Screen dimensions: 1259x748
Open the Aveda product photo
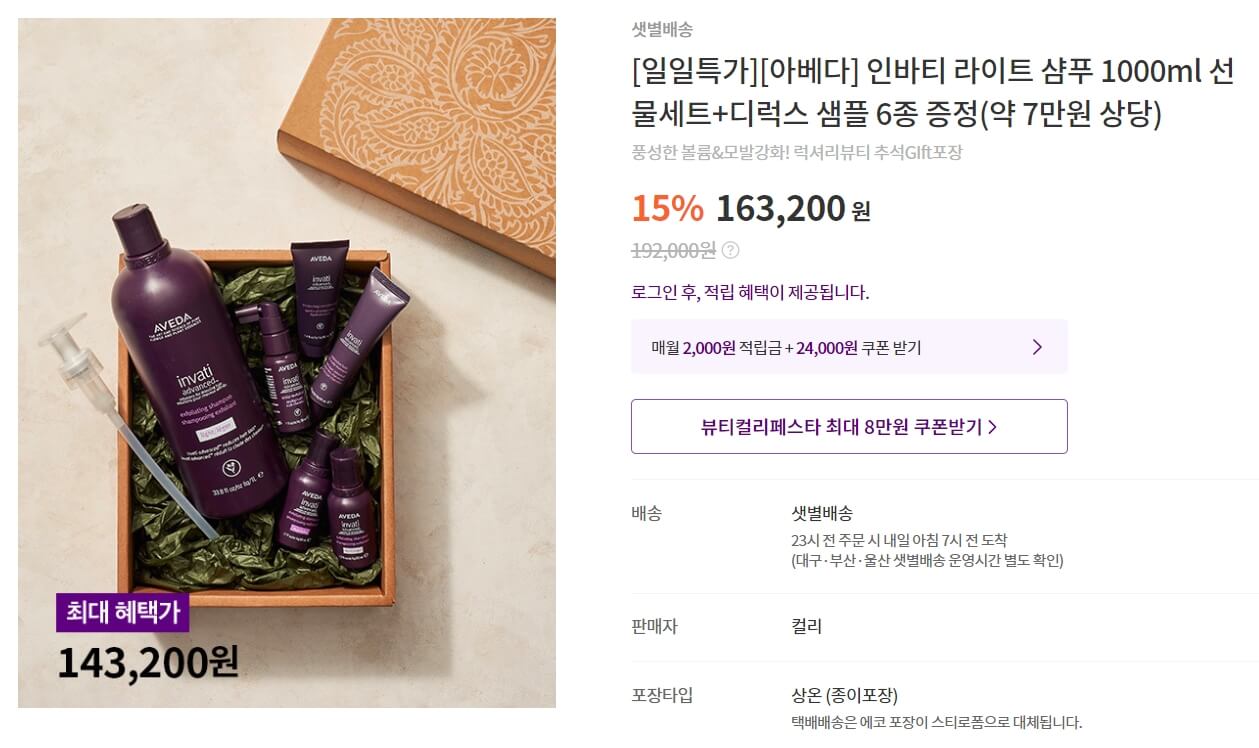287,362
